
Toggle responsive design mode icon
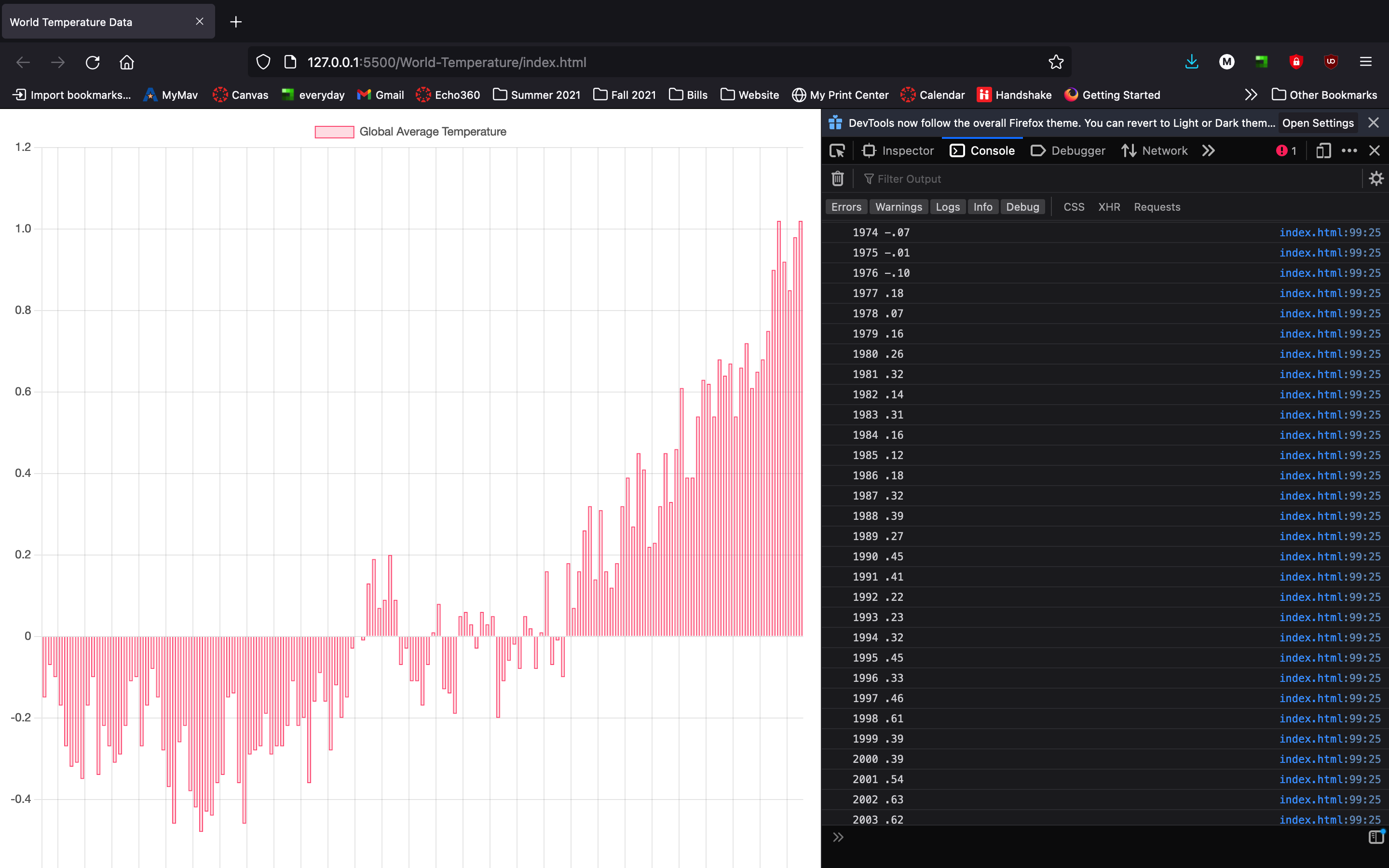(x=1323, y=150)
